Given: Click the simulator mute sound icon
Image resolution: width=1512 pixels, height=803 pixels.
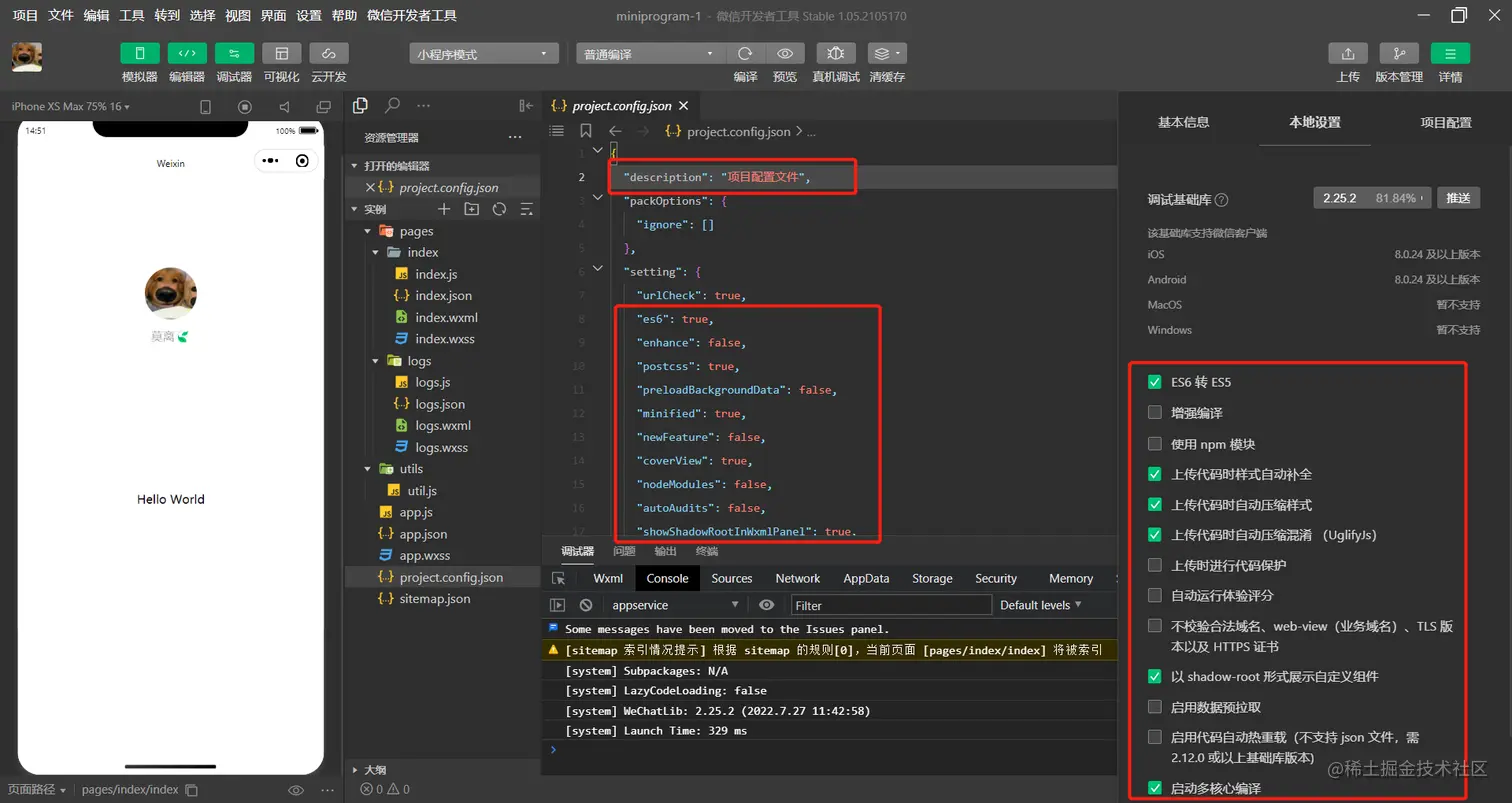Looking at the screenshot, I should click(x=284, y=107).
